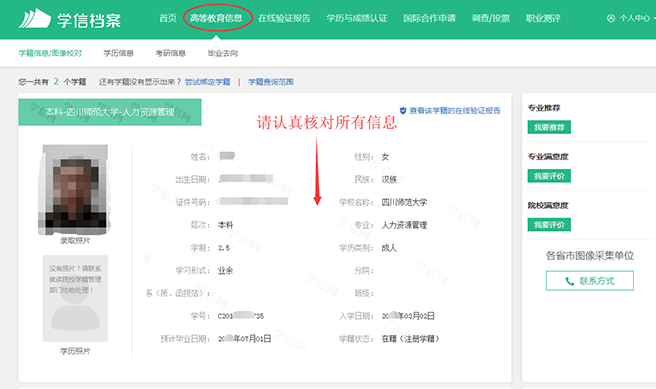The height and width of the screenshot is (389, 656).
Task: Click the 学制 value 2.5
Action: point(224,248)
